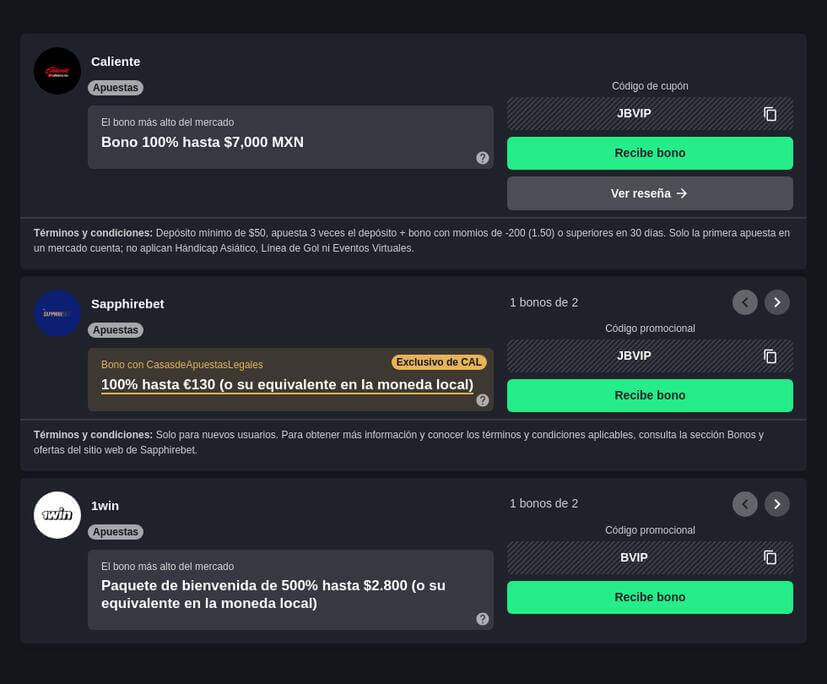Click Recibe bono for 1win
This screenshot has height=684, width=827.
pyautogui.click(x=650, y=597)
